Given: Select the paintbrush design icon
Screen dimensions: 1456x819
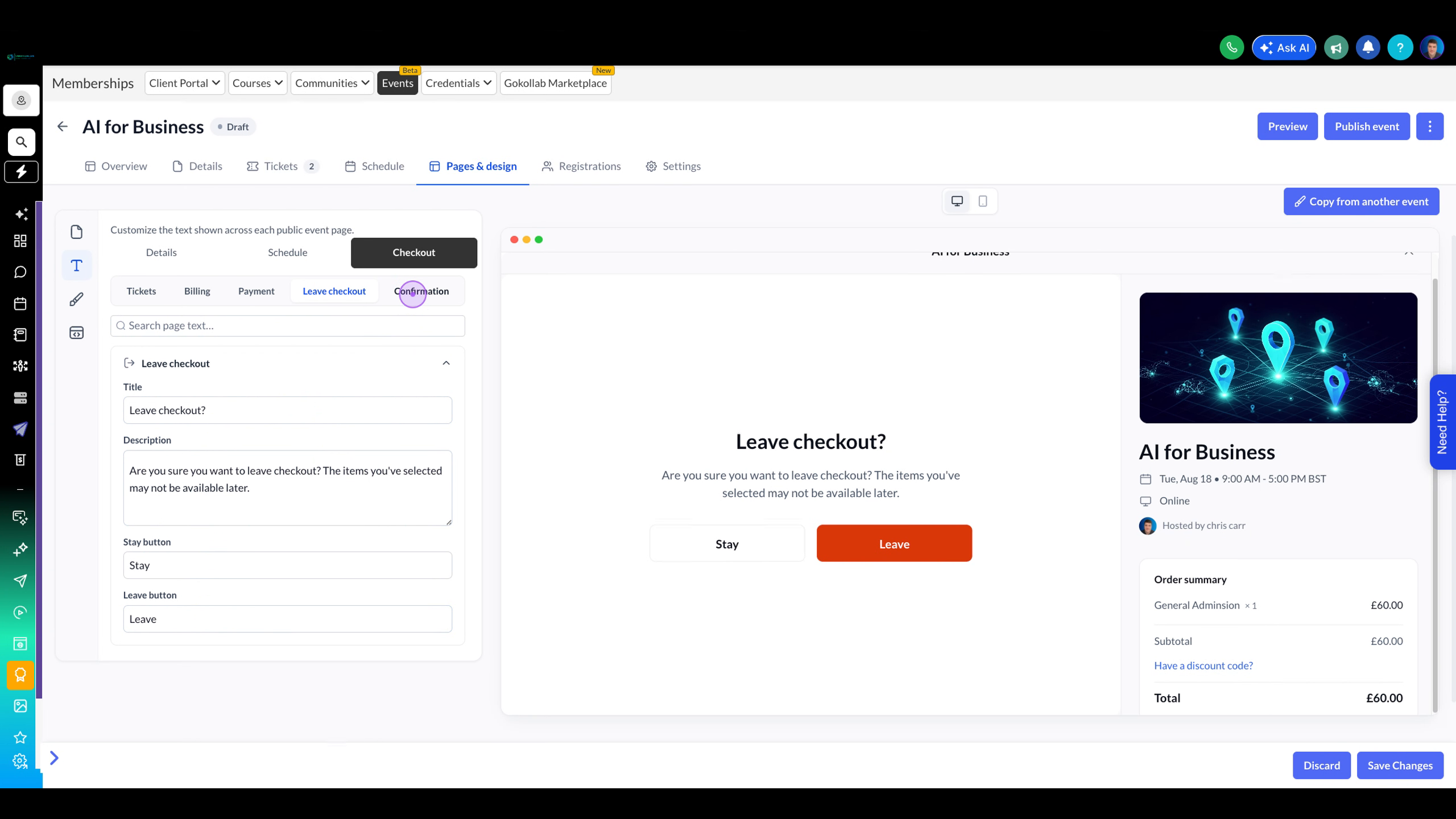Looking at the screenshot, I should coord(76,299).
